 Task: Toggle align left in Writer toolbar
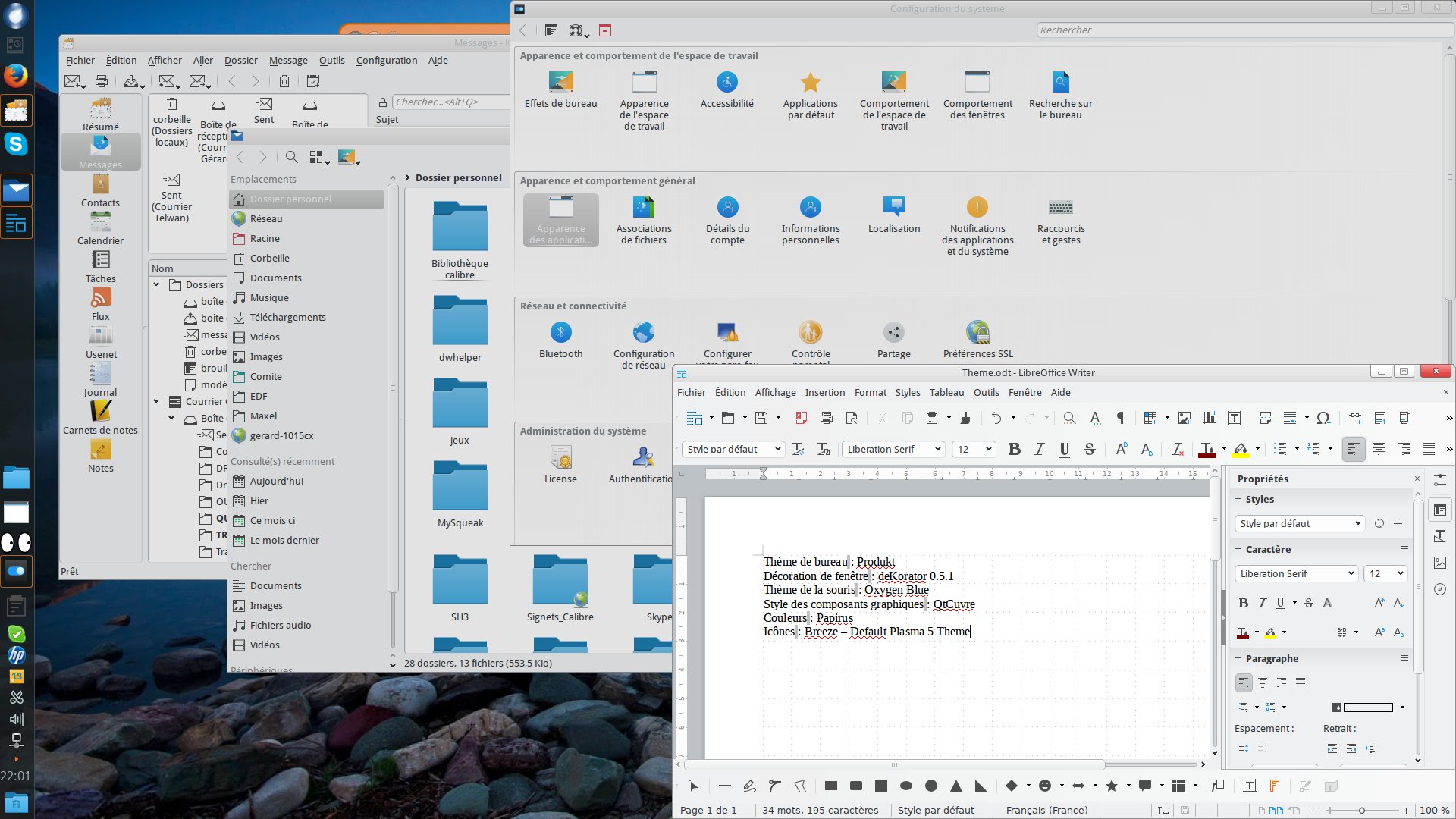1352,450
